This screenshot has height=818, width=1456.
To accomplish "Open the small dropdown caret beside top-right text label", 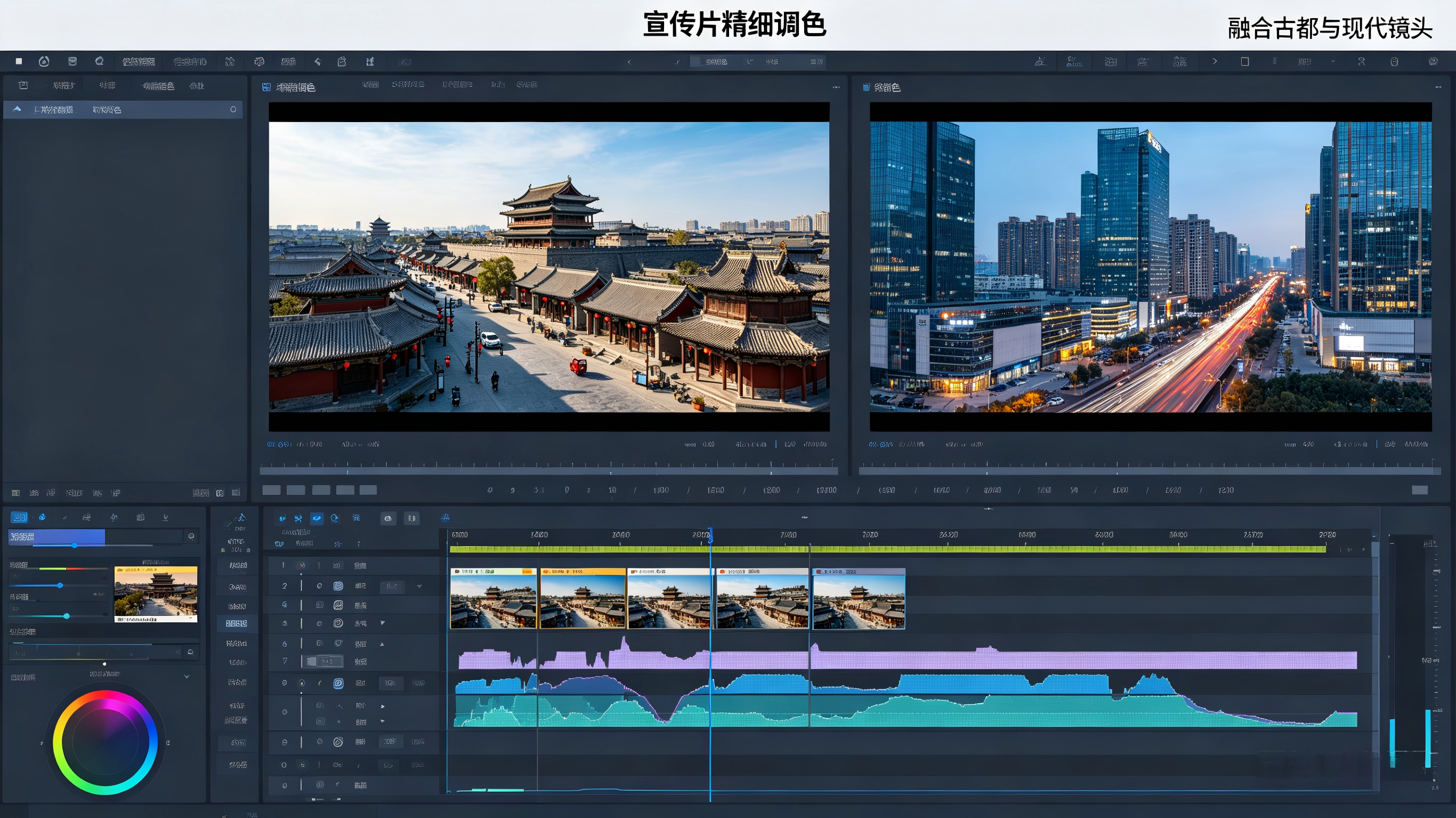I will coord(1333,61).
